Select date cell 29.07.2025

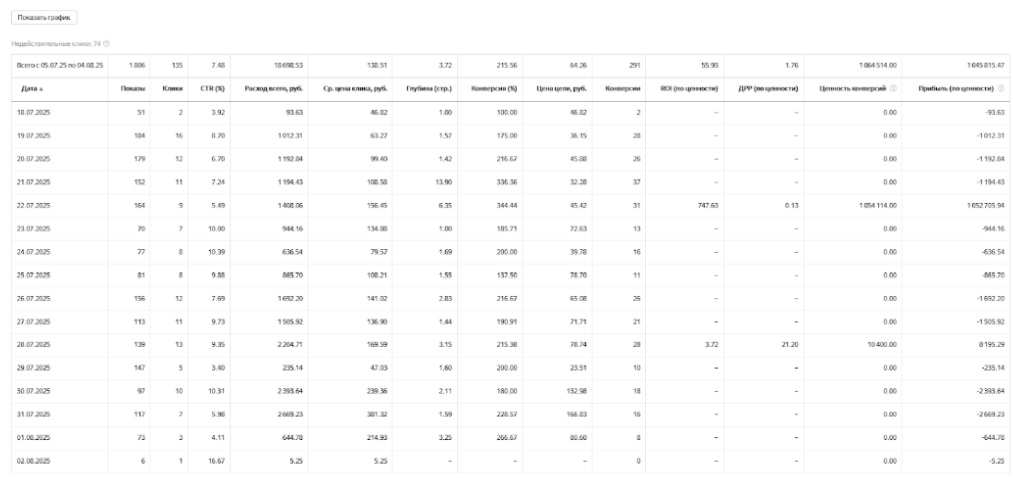(x=33, y=368)
